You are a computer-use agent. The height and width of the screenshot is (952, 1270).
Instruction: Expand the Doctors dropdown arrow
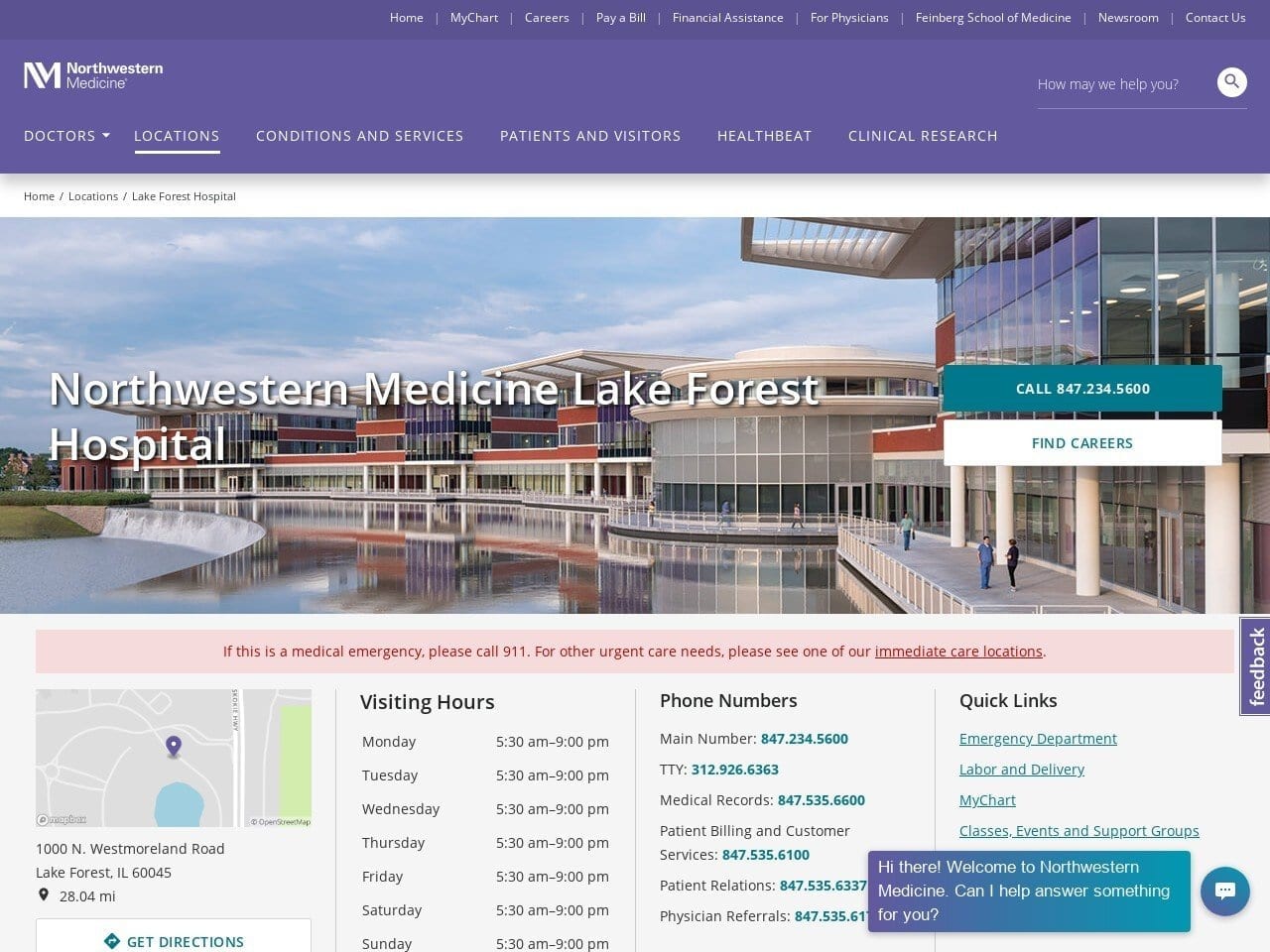click(106, 135)
